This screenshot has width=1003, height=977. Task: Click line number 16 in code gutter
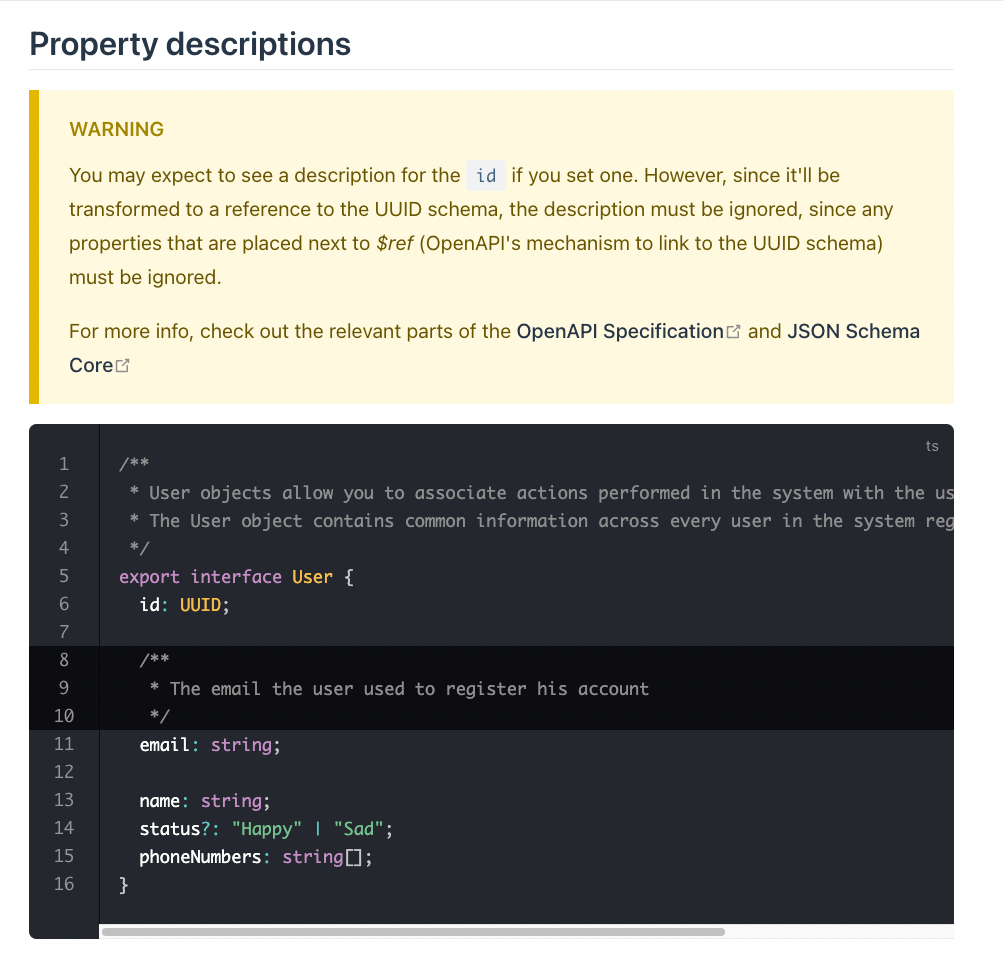[64, 884]
